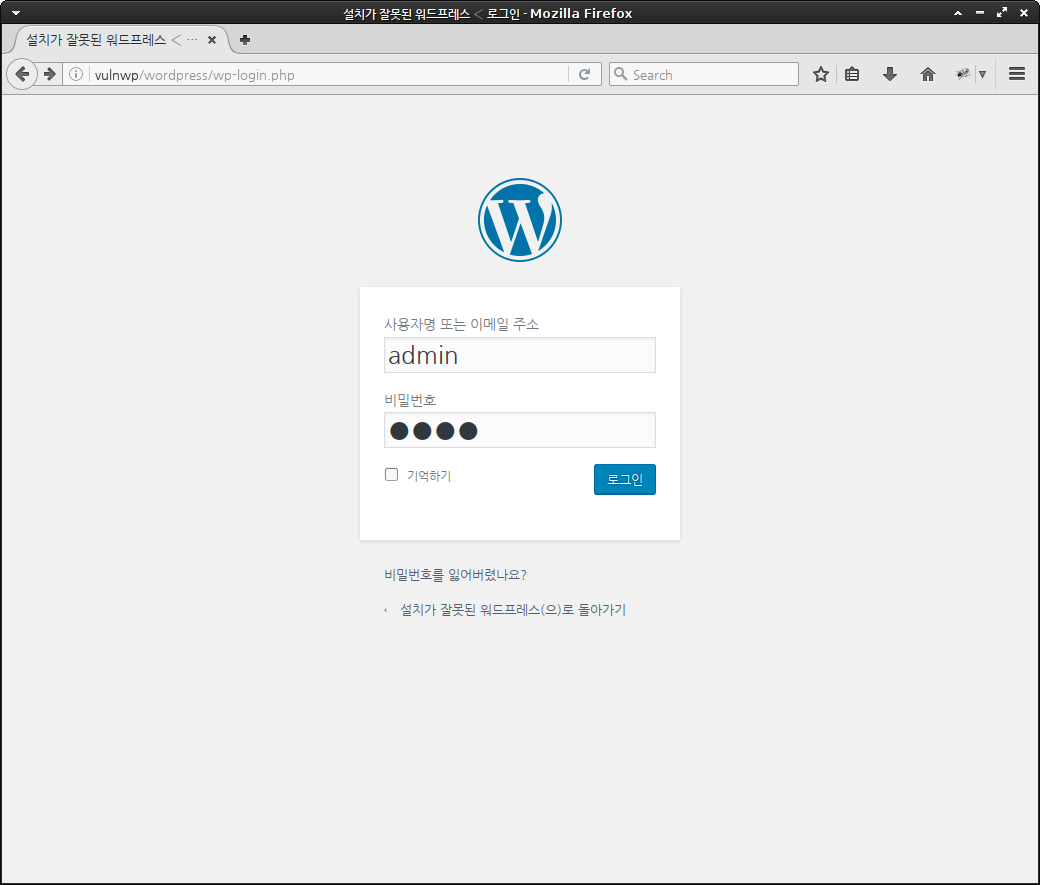
Task: Maximize the Firefox window
Action: (x=1002, y=13)
